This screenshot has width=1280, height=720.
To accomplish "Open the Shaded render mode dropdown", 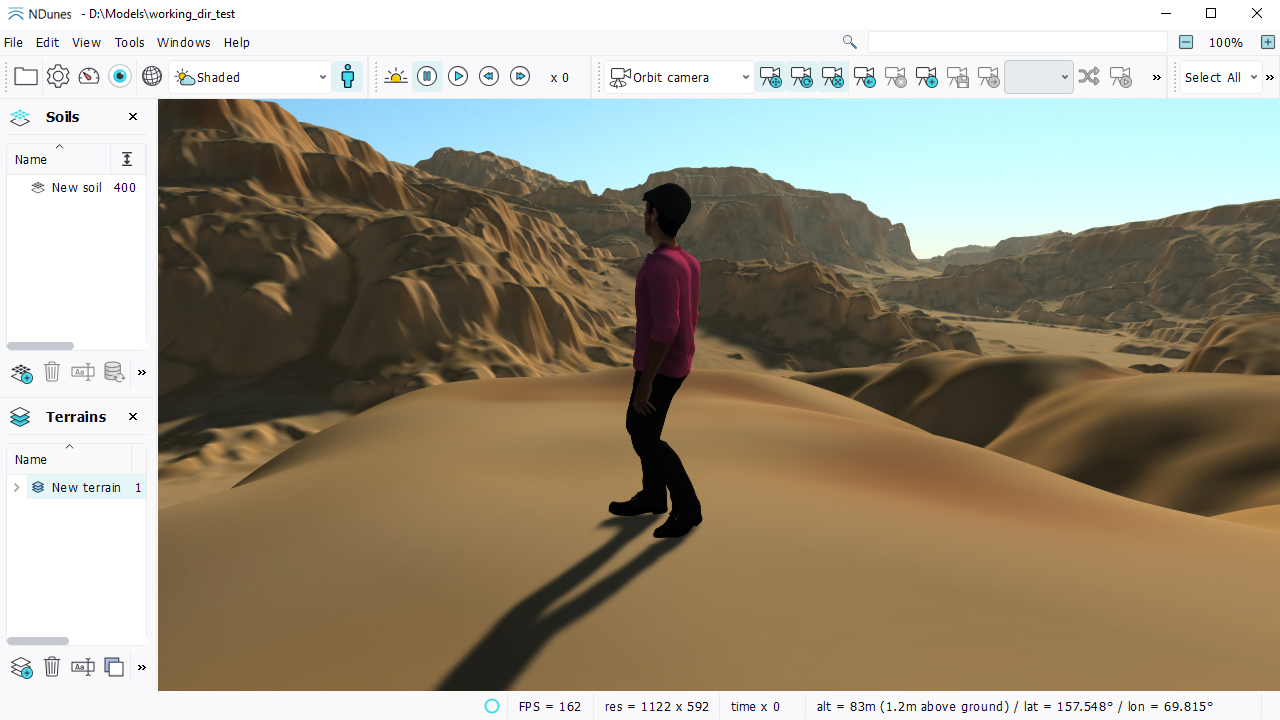I will [250, 77].
